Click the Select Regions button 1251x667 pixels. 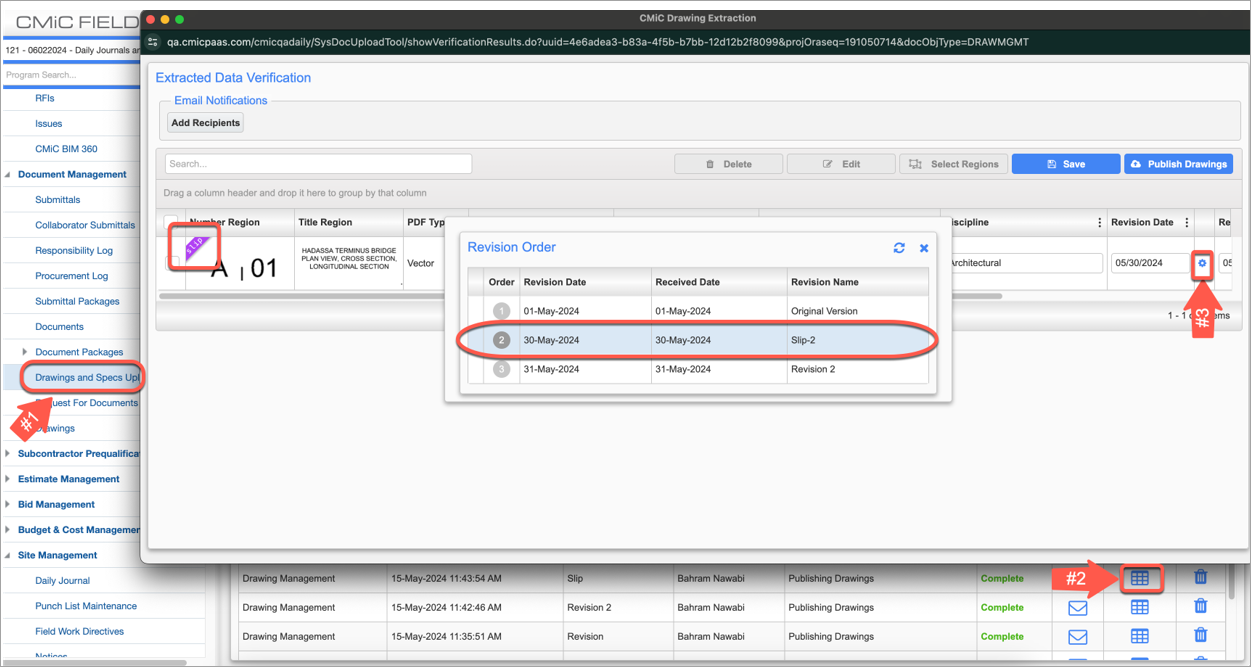[953, 164]
